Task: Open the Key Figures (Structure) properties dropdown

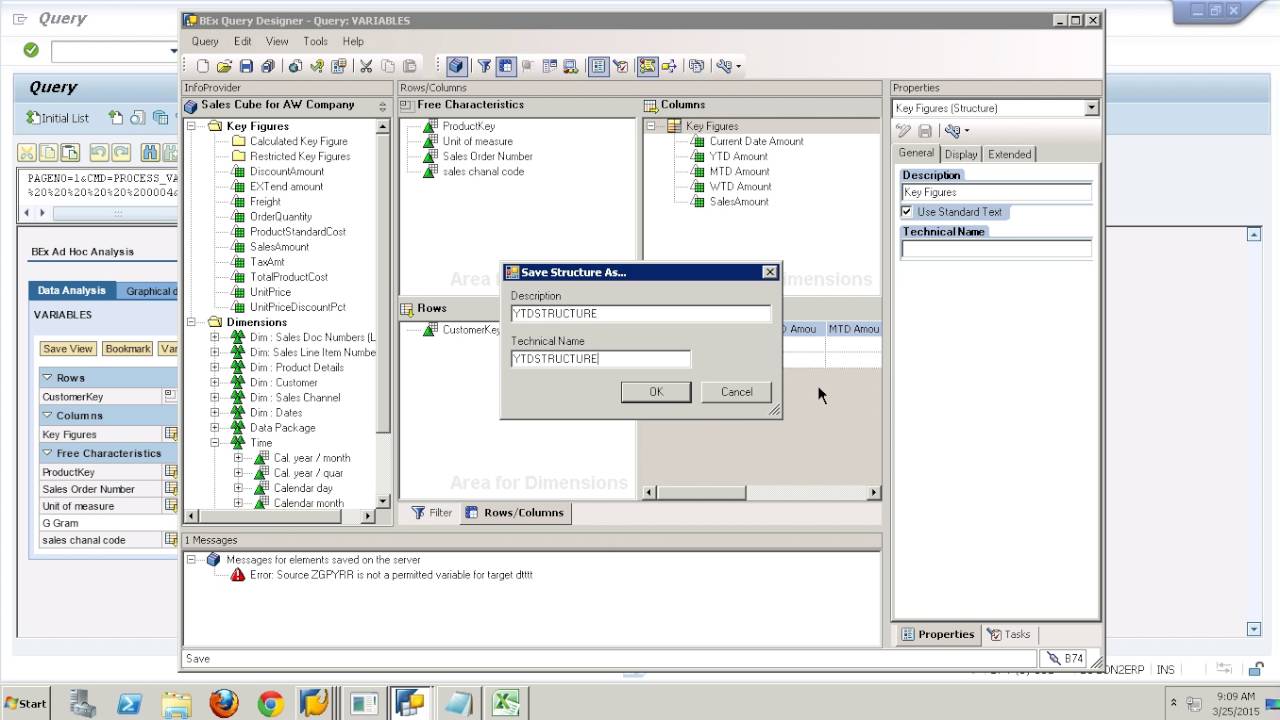Action: pos(1091,108)
